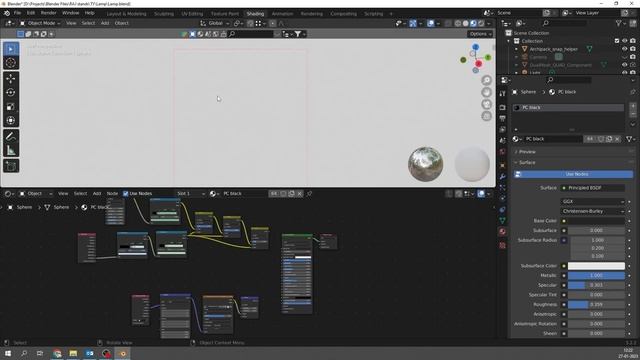Viewport: 640px width, 360px height.
Task: Open the viewport Options dropdown
Action: [x=480, y=34]
